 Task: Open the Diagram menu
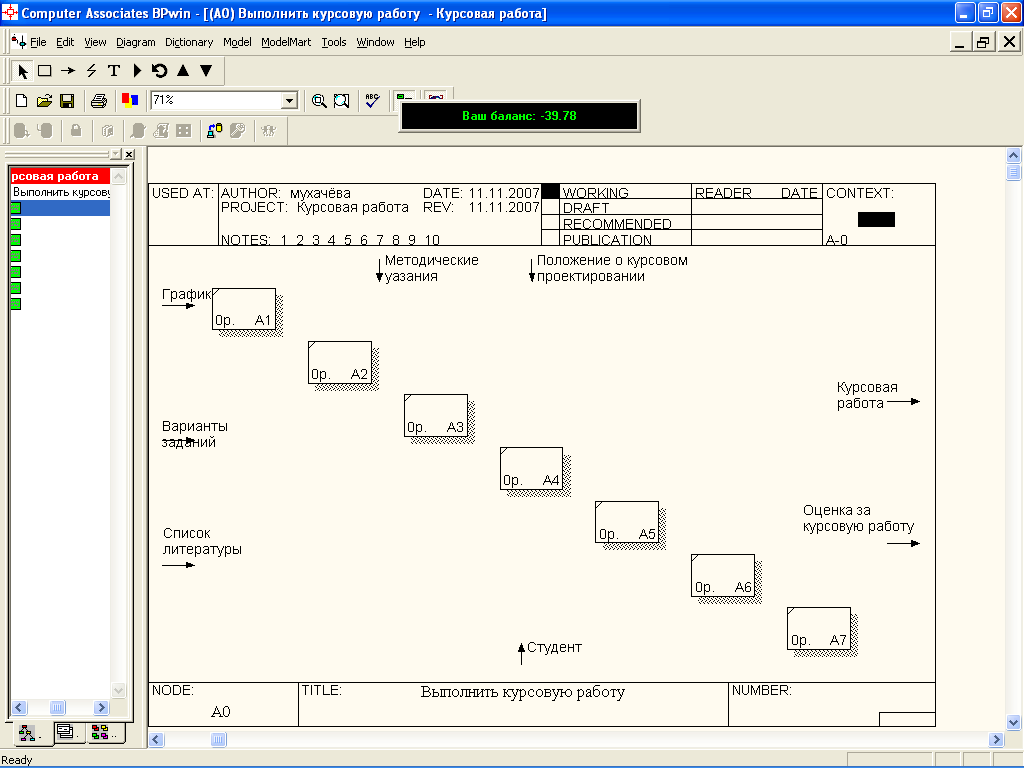click(x=136, y=42)
